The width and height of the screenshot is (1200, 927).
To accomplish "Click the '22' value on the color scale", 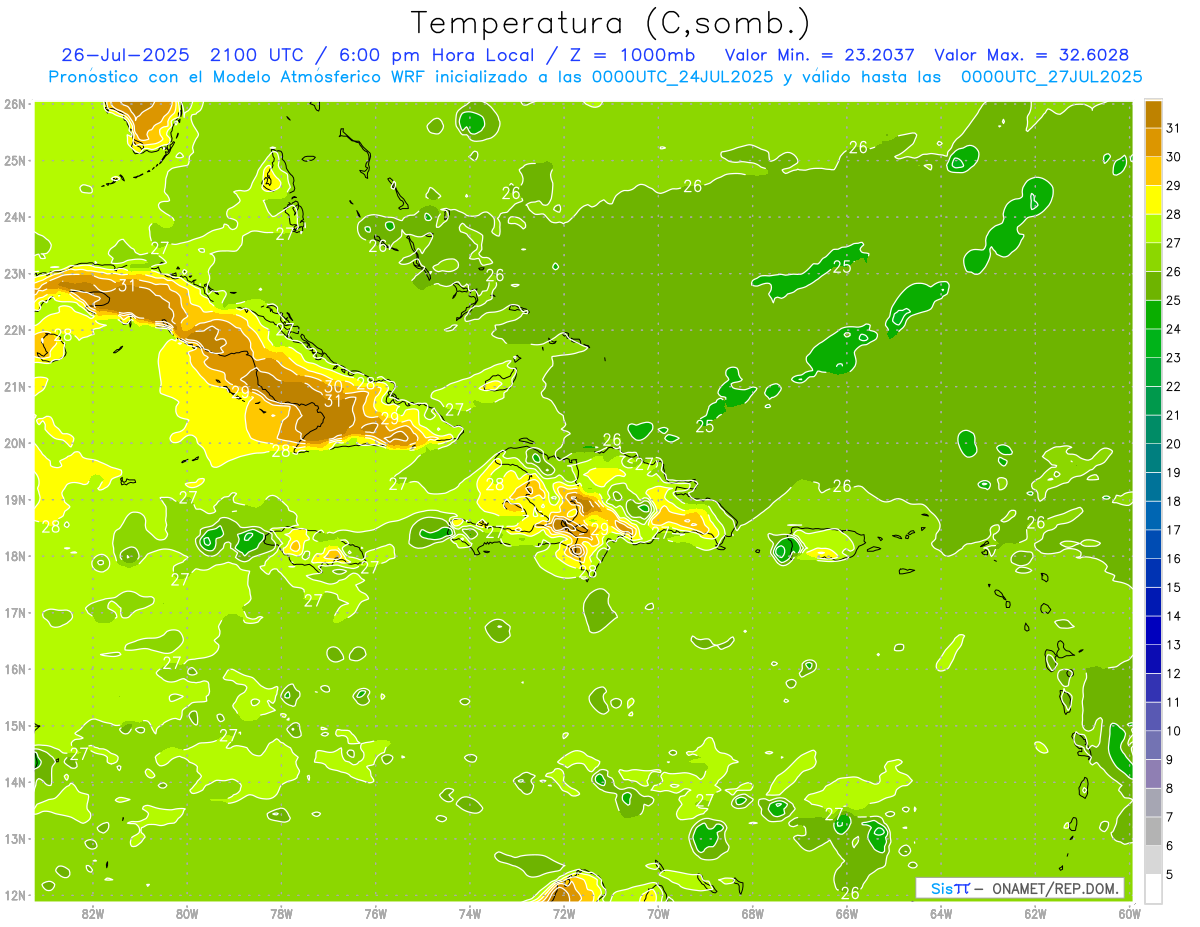I will click(x=1174, y=387).
